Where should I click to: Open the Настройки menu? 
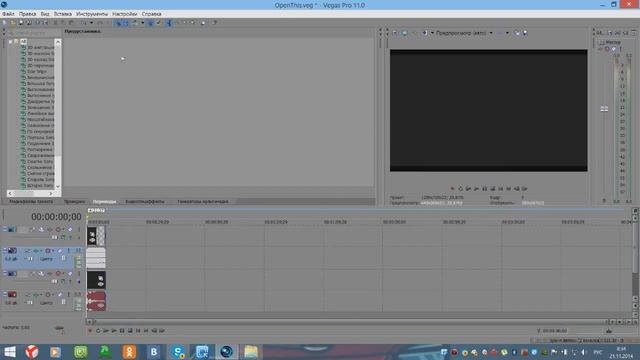124,14
